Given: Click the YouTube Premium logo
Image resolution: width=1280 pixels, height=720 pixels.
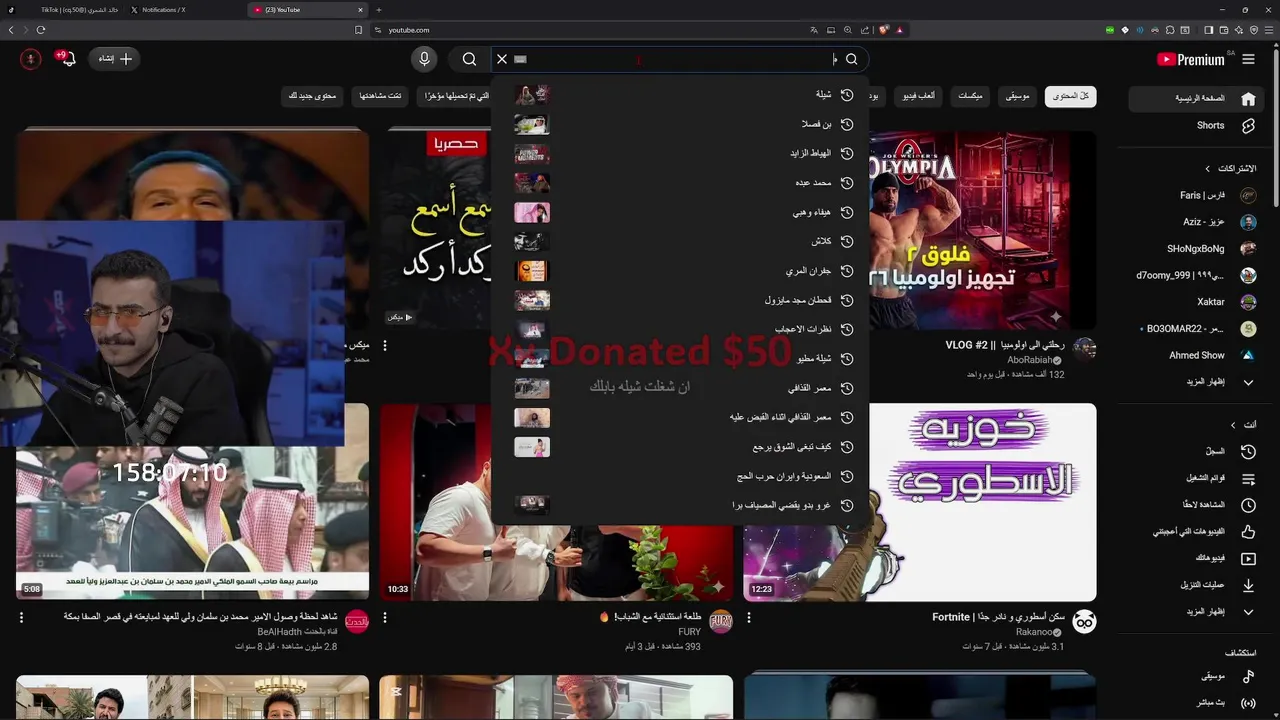Looking at the screenshot, I should click(1190, 59).
